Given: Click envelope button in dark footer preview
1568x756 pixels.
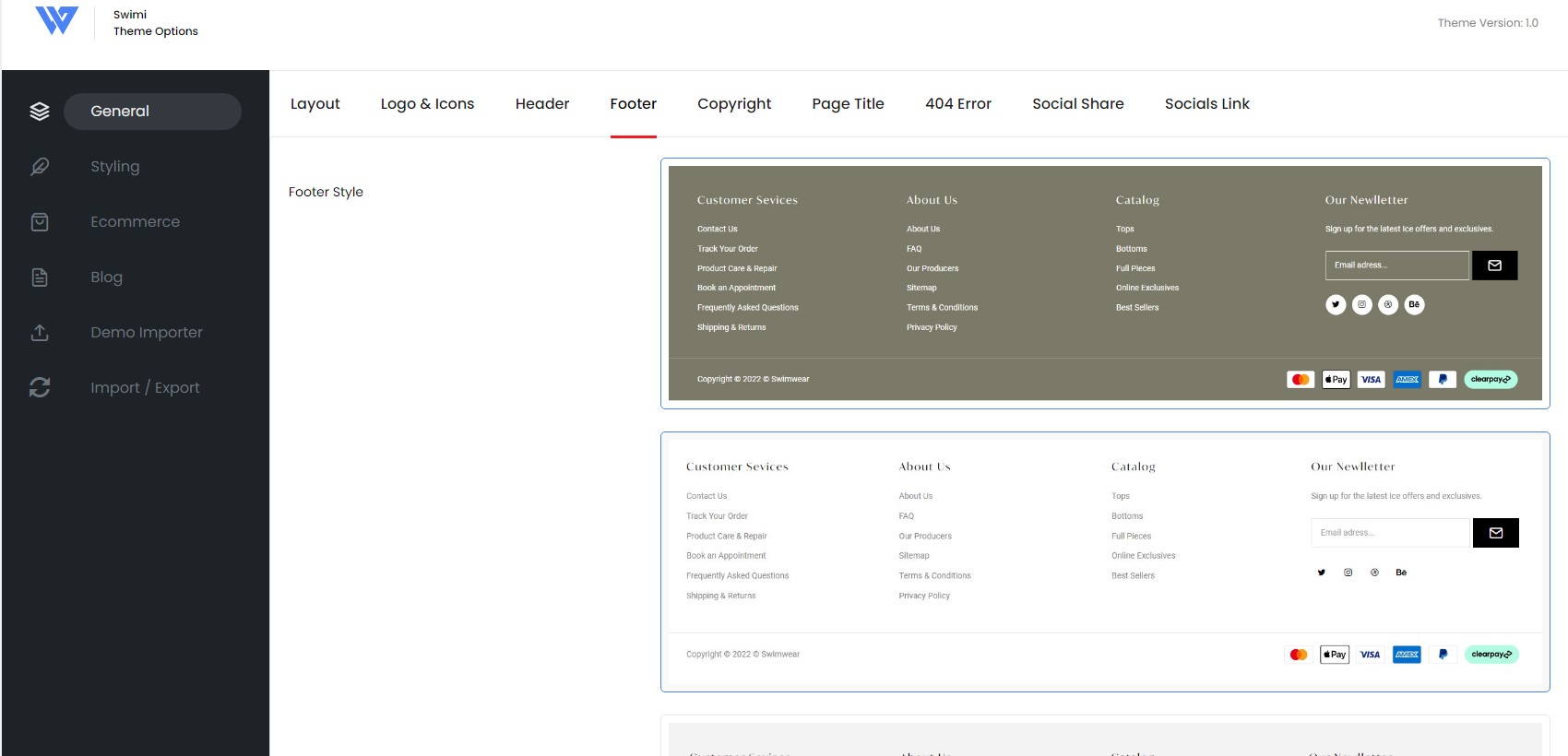Looking at the screenshot, I should pyautogui.click(x=1494, y=266).
